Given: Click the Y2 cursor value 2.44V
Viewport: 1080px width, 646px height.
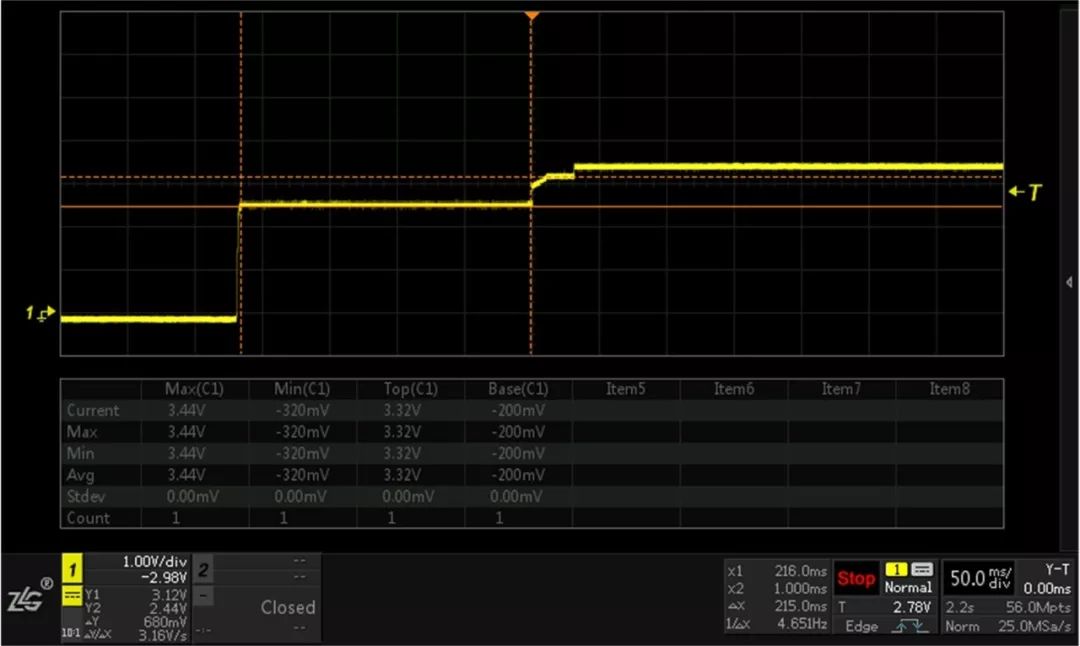Looking at the screenshot, I should [169, 608].
